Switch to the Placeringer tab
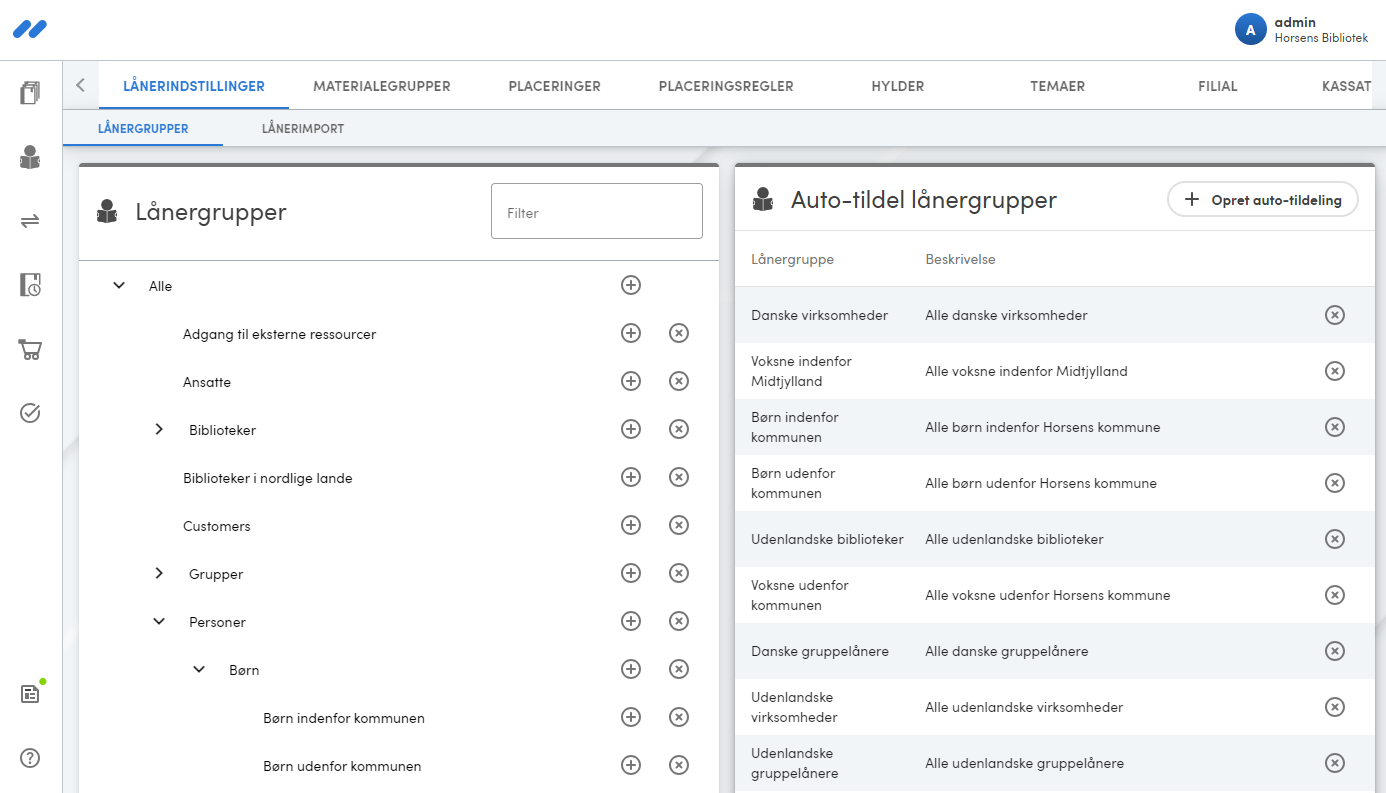Viewport: 1386px width, 793px height. 554,86
